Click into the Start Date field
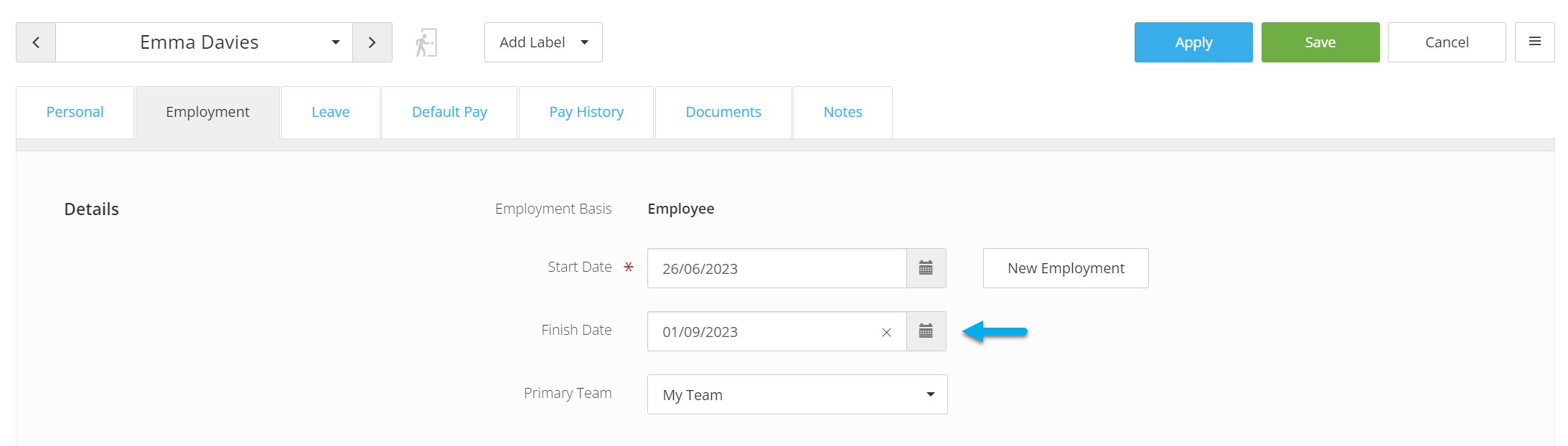The image size is (1568, 446). (777, 268)
